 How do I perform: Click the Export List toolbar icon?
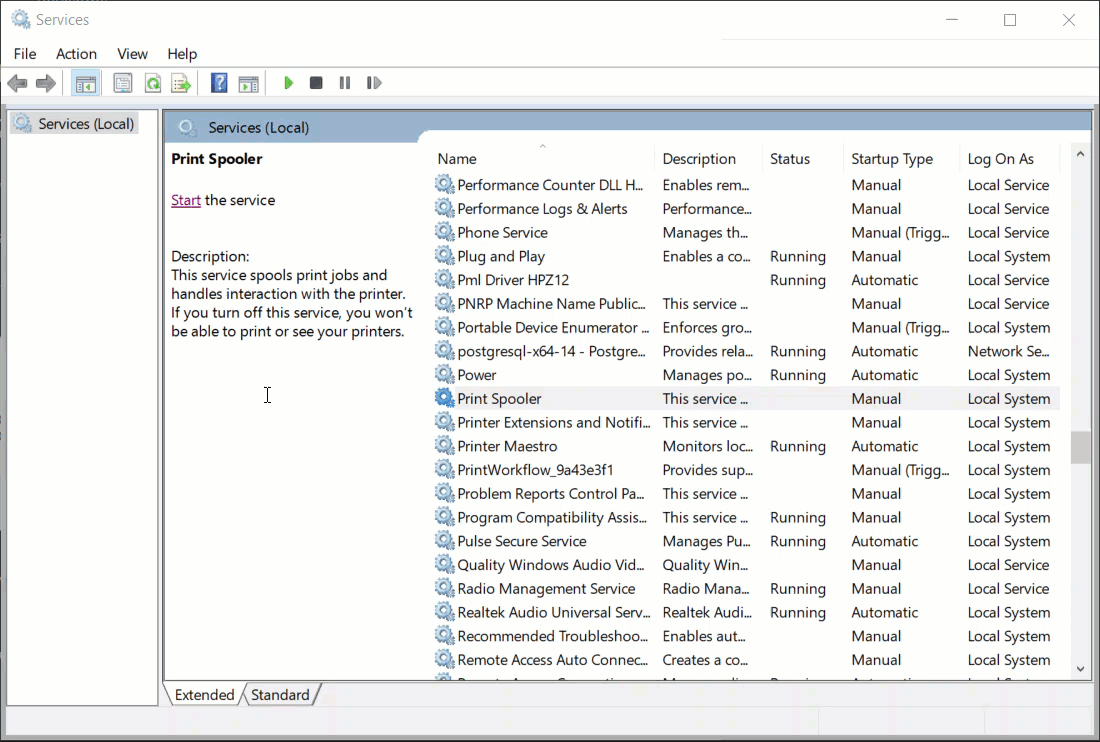[181, 83]
